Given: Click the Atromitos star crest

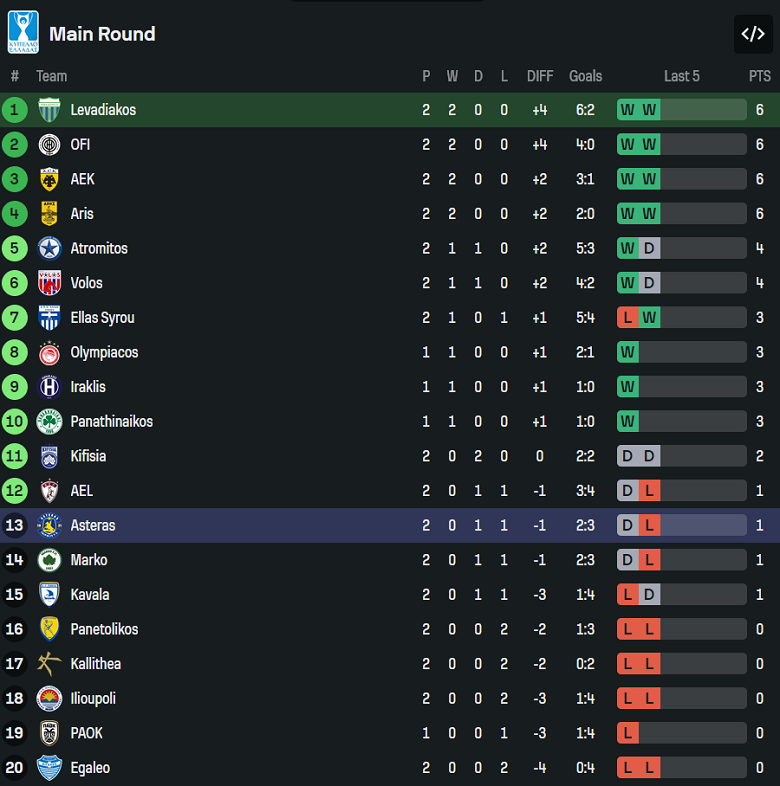Looking at the screenshot, I should pos(49,249).
